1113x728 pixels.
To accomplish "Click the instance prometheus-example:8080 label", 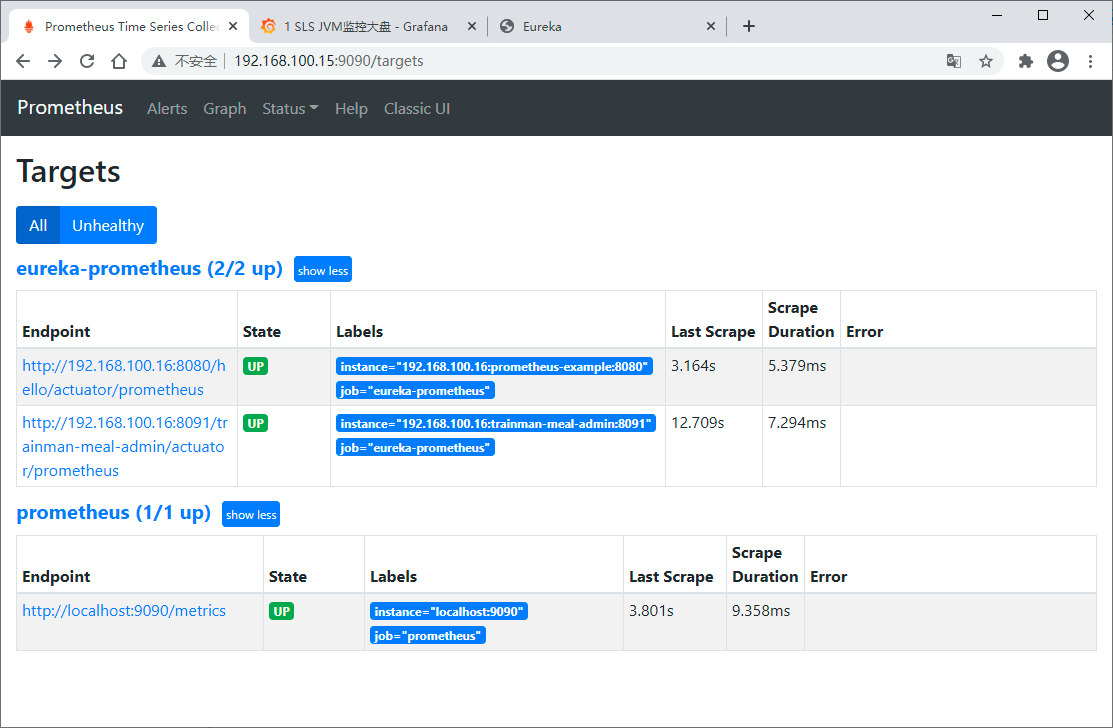I will (x=494, y=367).
